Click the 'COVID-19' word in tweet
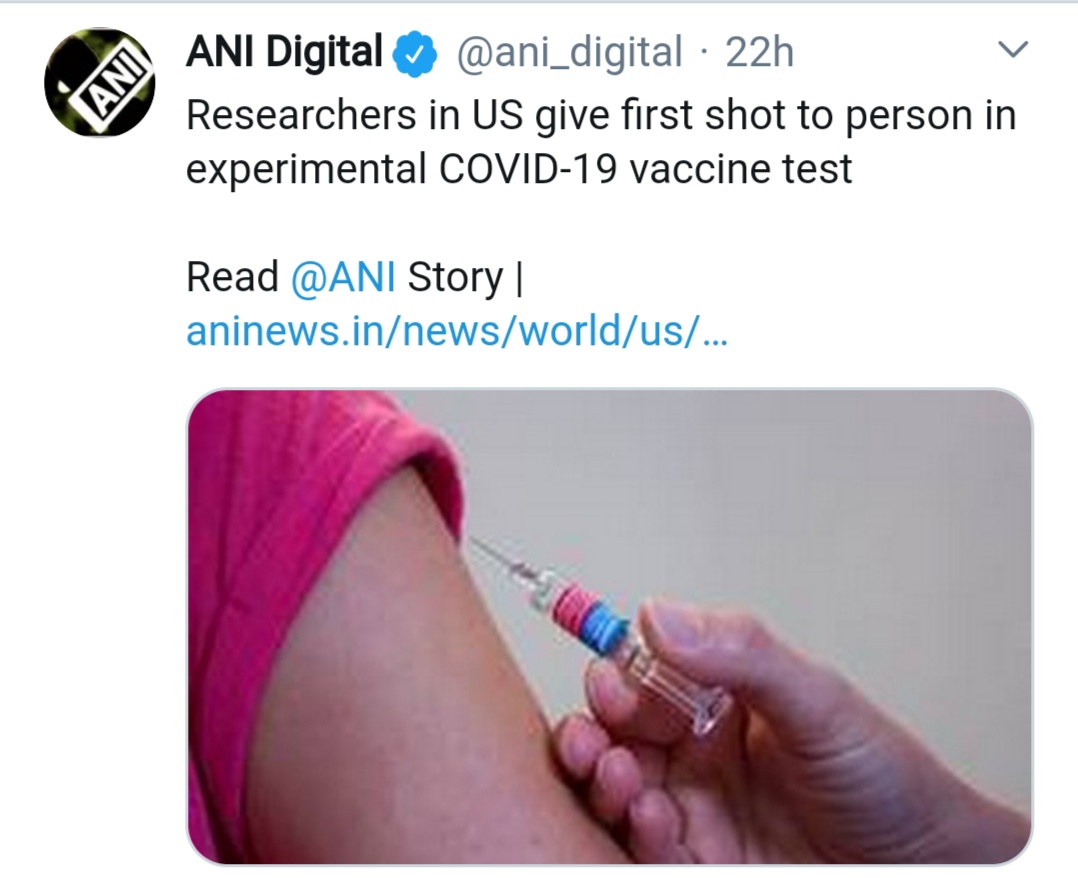 click(527, 169)
